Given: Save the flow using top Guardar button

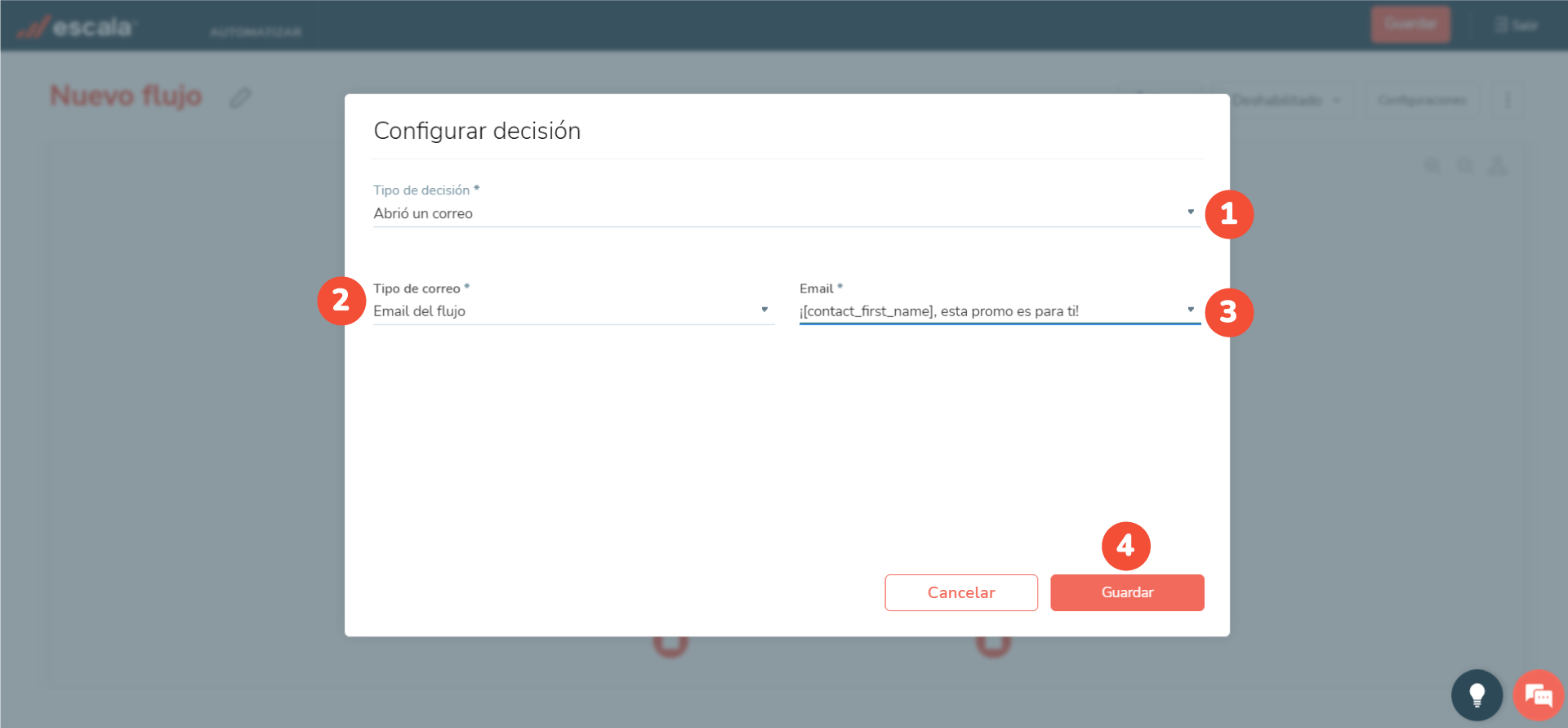Looking at the screenshot, I should pyautogui.click(x=1410, y=25).
